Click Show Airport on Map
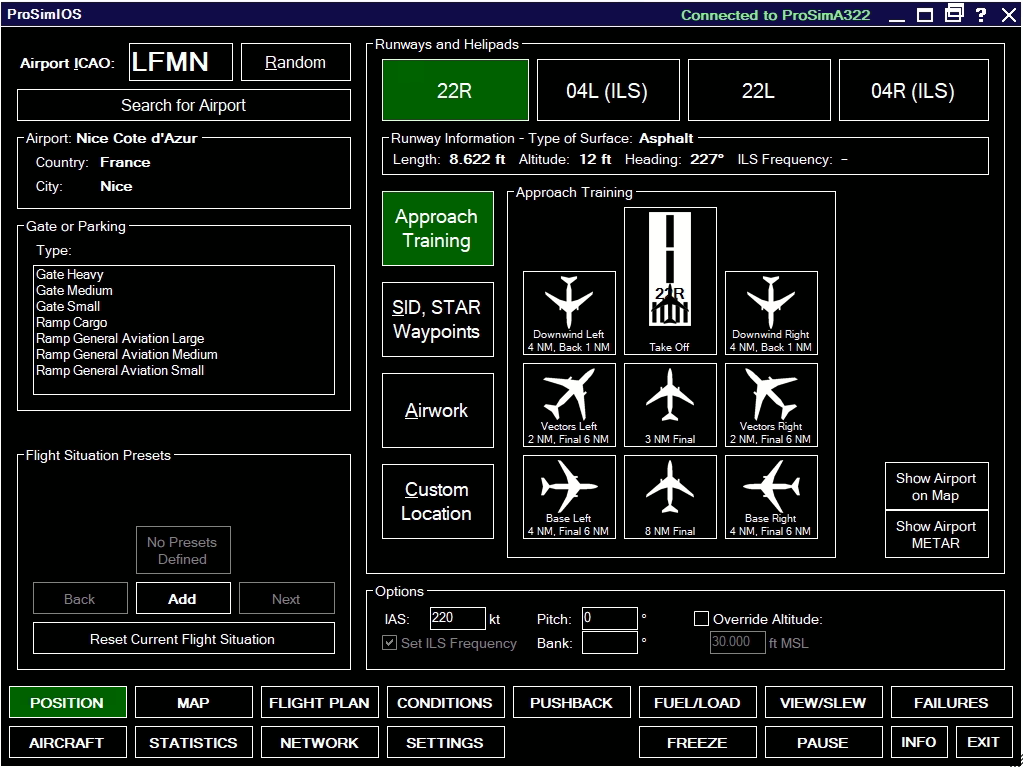 (936, 487)
